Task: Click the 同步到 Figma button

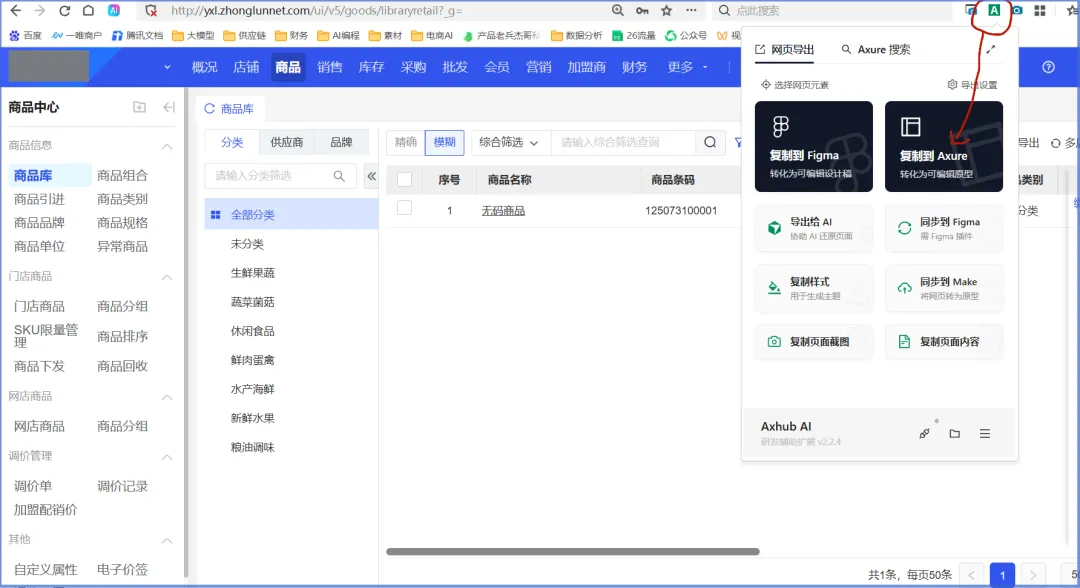Action: tap(944, 228)
